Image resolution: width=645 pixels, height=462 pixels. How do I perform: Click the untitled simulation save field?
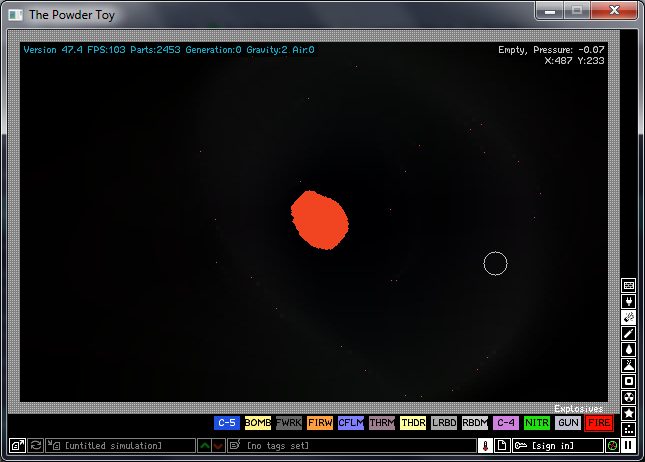[120, 446]
